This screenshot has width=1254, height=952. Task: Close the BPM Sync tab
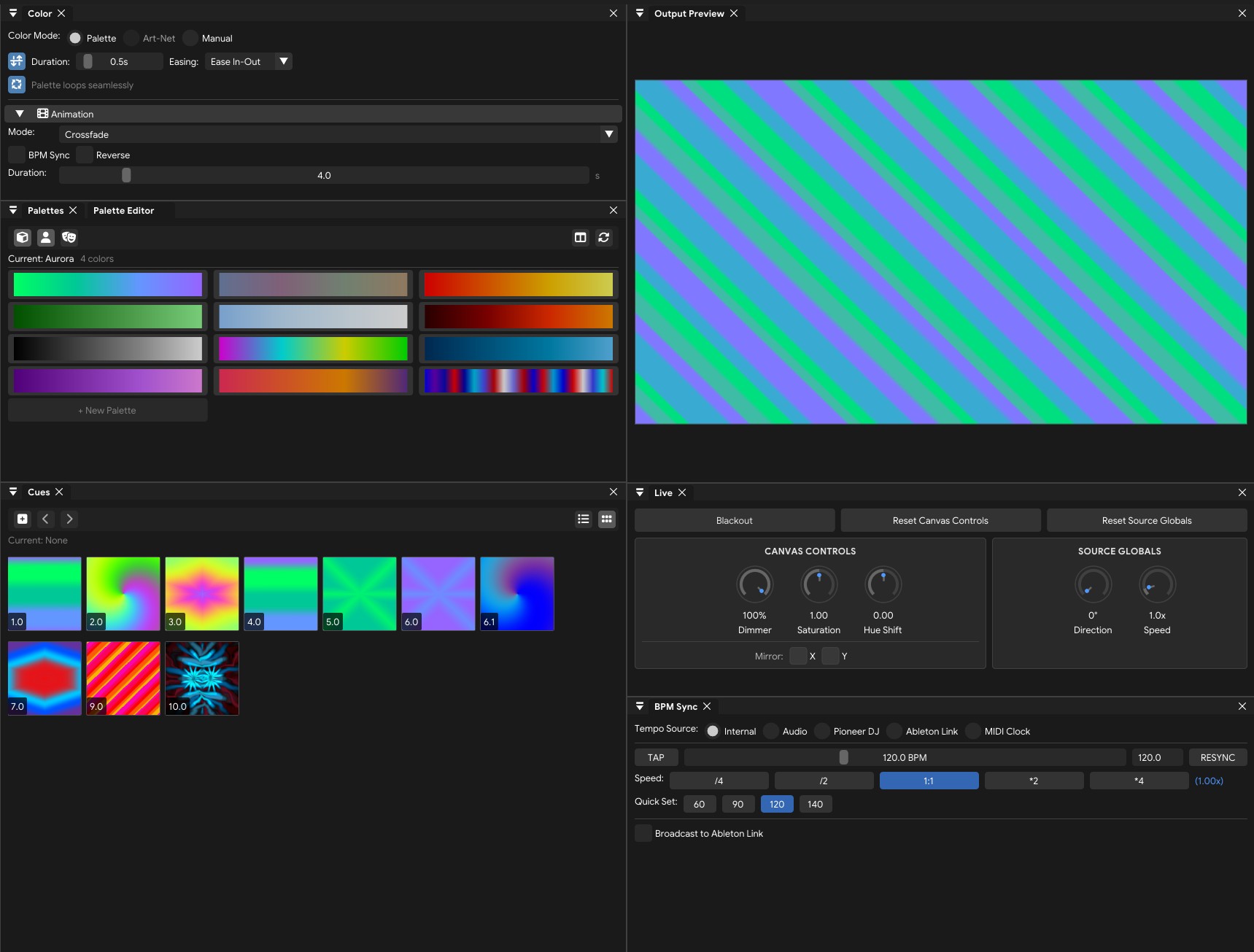[707, 706]
